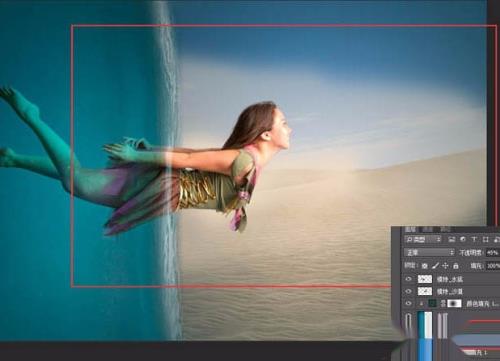Open the 正常 blend mode dropdown
The image size is (500, 361).
430,253
